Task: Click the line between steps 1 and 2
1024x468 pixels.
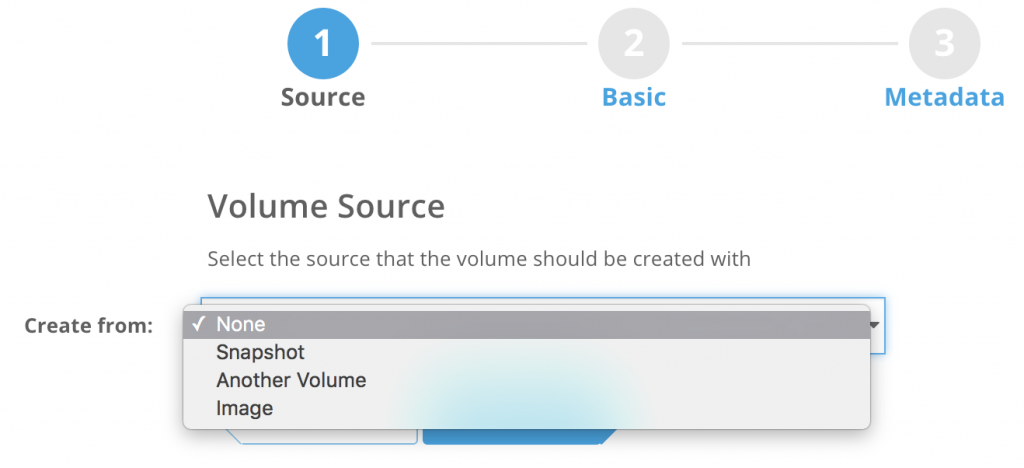Action: 478,43
